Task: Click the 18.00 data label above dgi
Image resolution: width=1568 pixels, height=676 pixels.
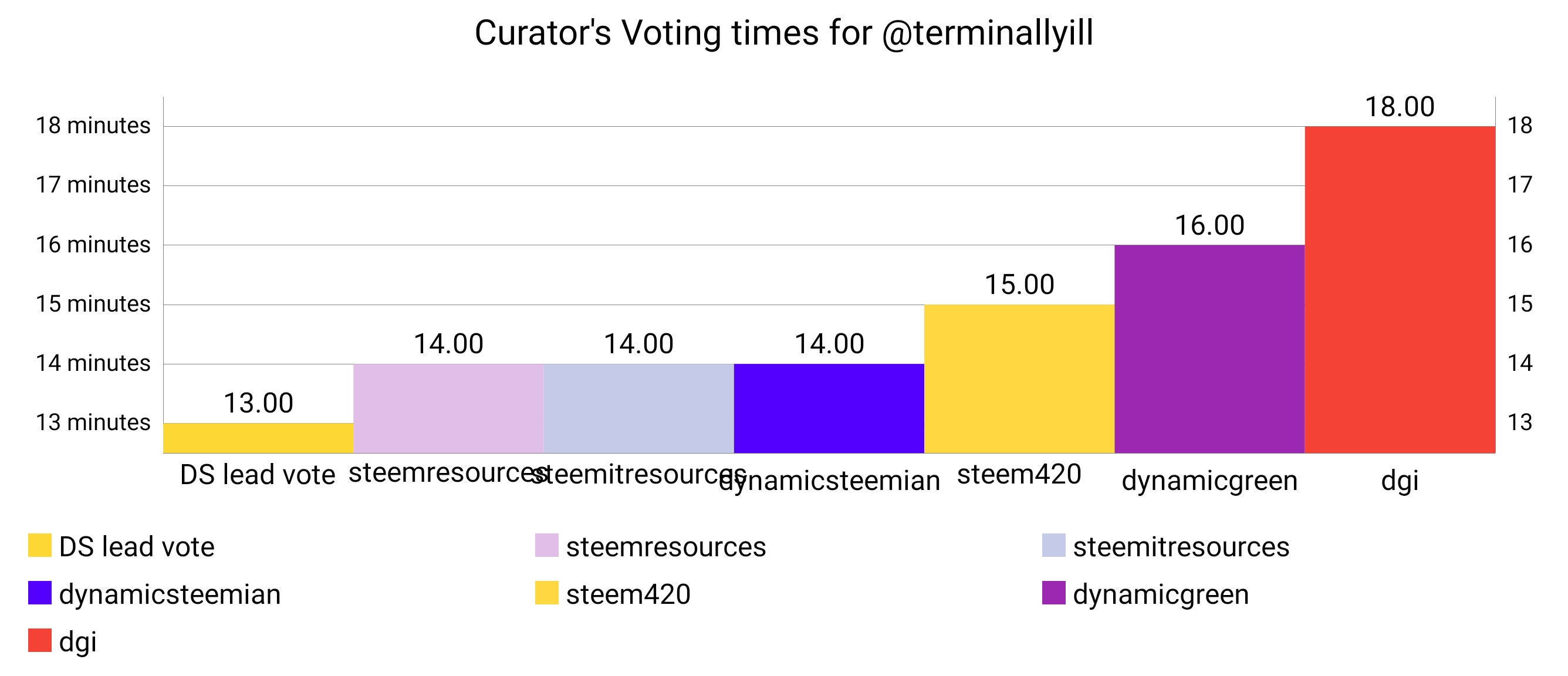Action: click(1400, 107)
